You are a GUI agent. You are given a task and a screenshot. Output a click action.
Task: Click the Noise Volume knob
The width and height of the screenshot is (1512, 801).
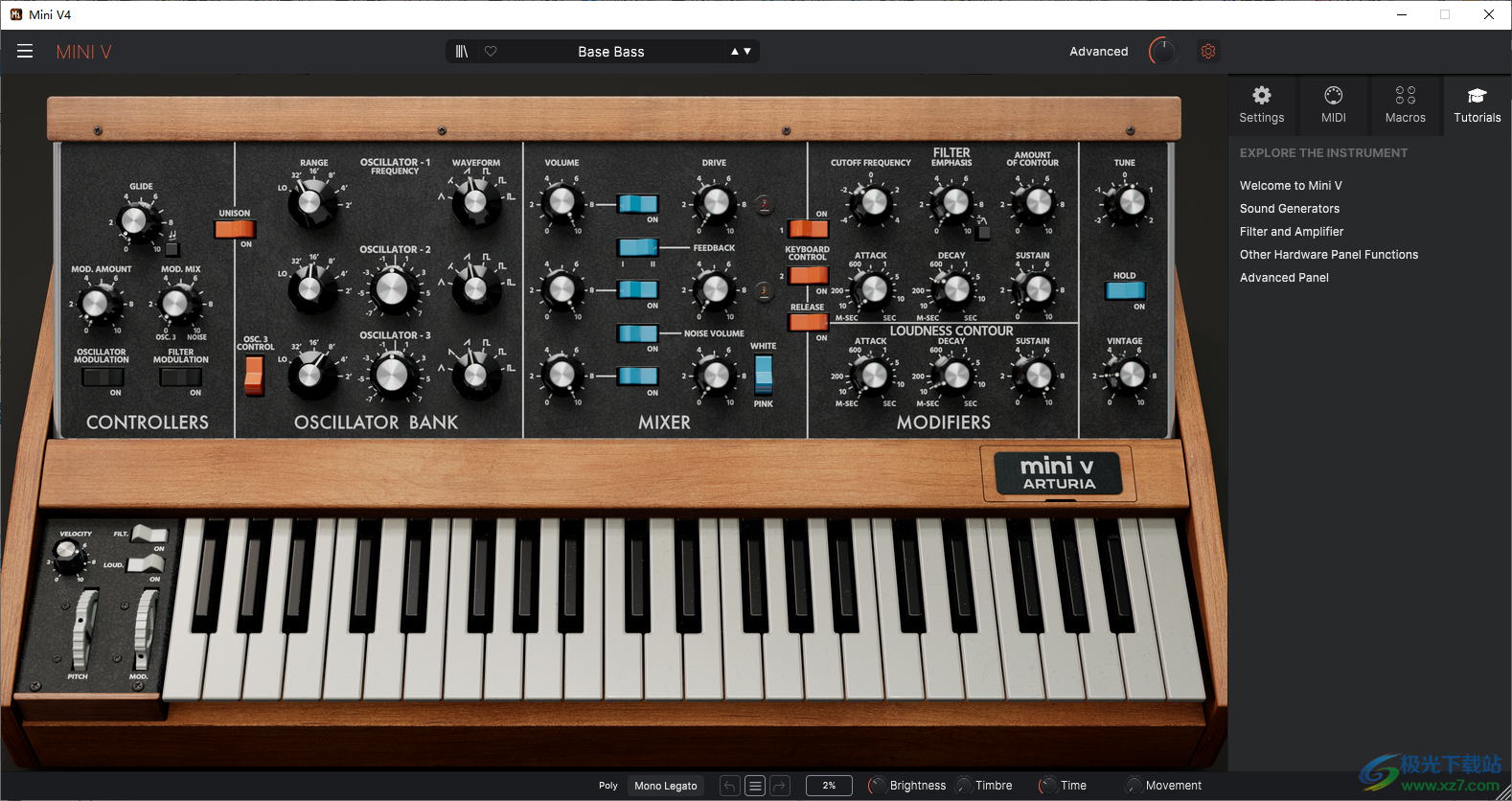tap(715, 375)
